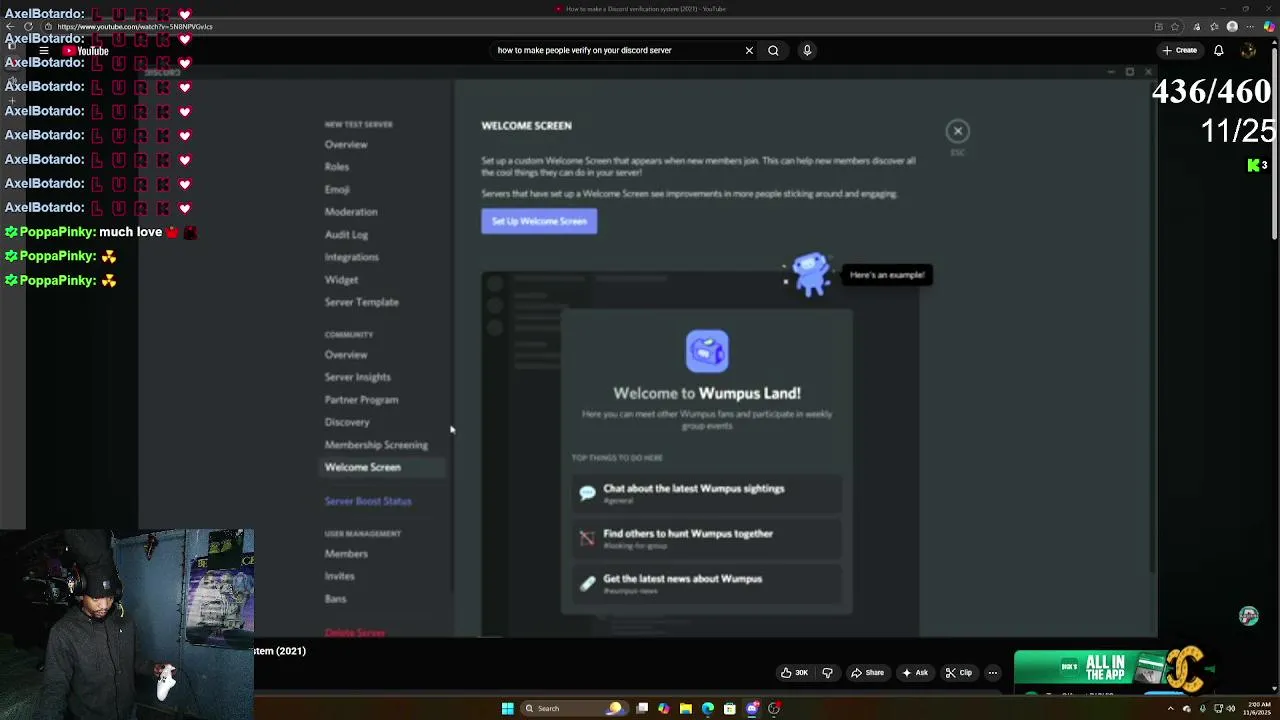Open the Widget settings page
Screen dimensions: 1280x720
click(x=341, y=279)
